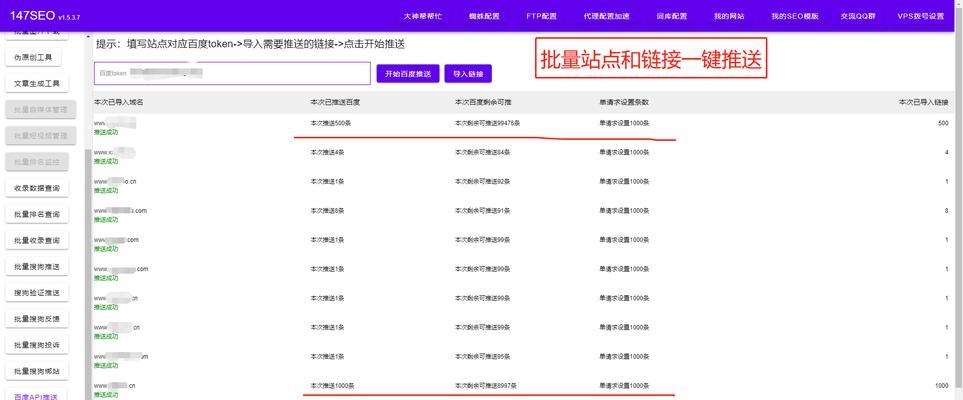Image resolution: width=963 pixels, height=400 pixels.
Task: Open 百度API推送 at the sidebar bottom
Action: (37, 396)
